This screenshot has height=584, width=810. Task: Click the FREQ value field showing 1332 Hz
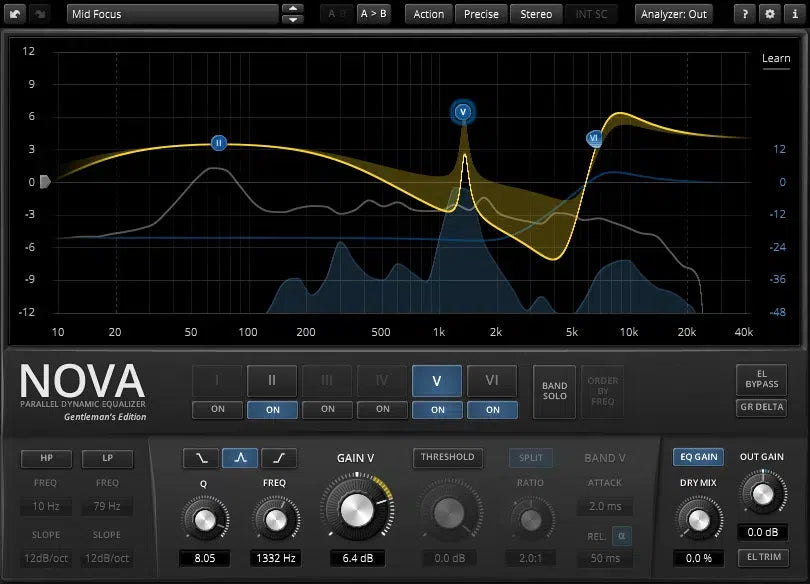(273, 557)
